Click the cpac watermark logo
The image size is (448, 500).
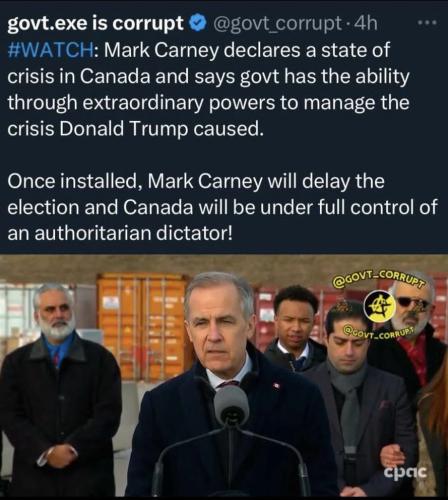point(405,471)
